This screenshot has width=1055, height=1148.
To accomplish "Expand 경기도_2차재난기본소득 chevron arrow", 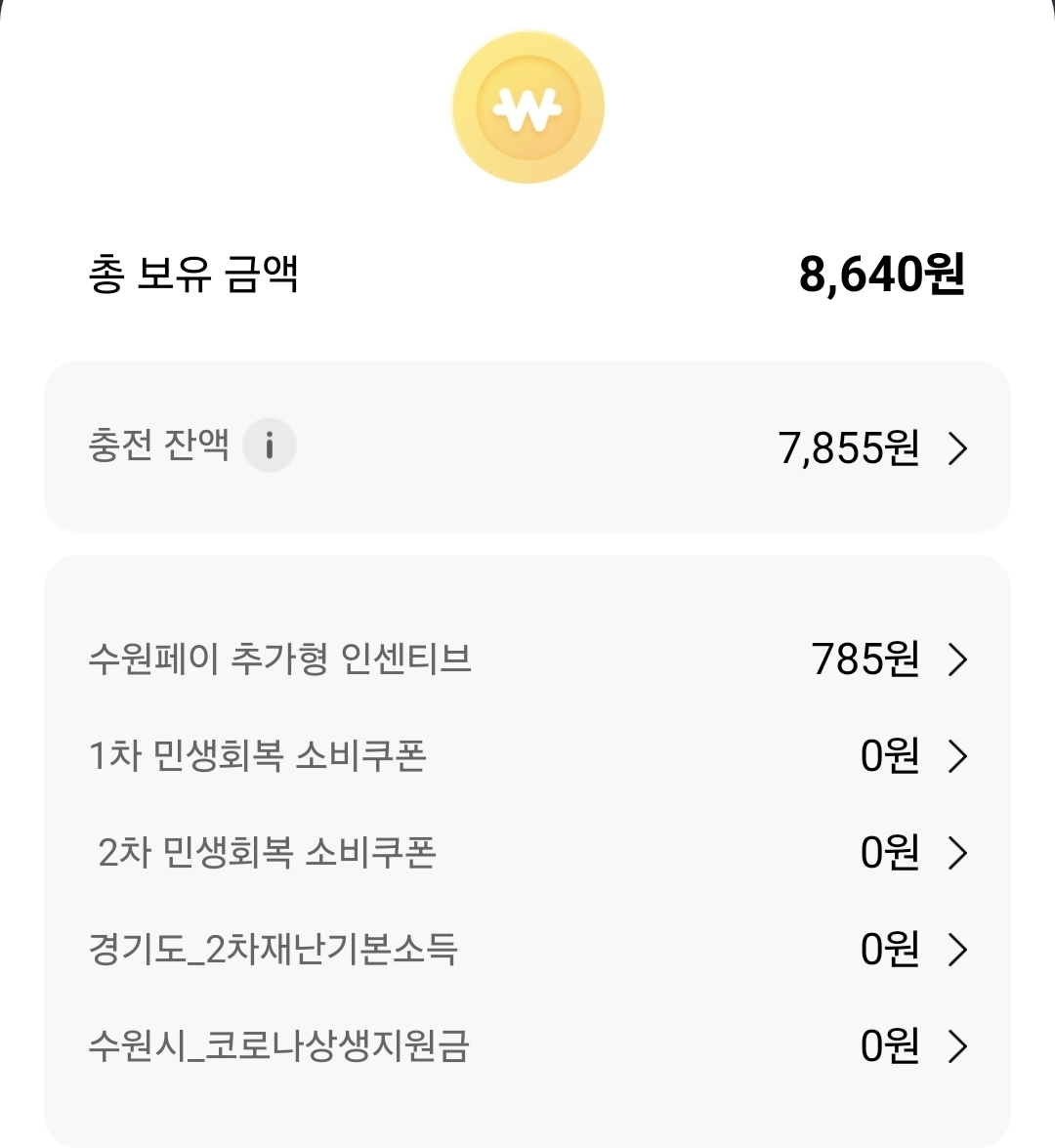I will [x=958, y=950].
